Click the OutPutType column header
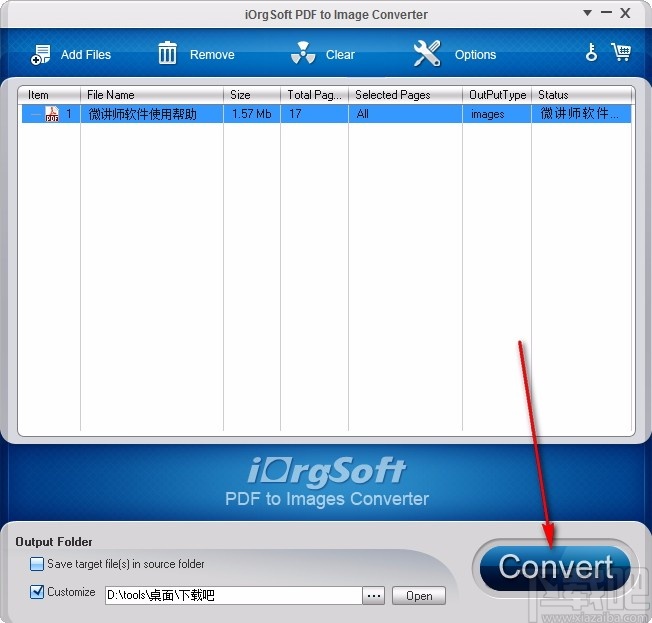 click(x=497, y=95)
